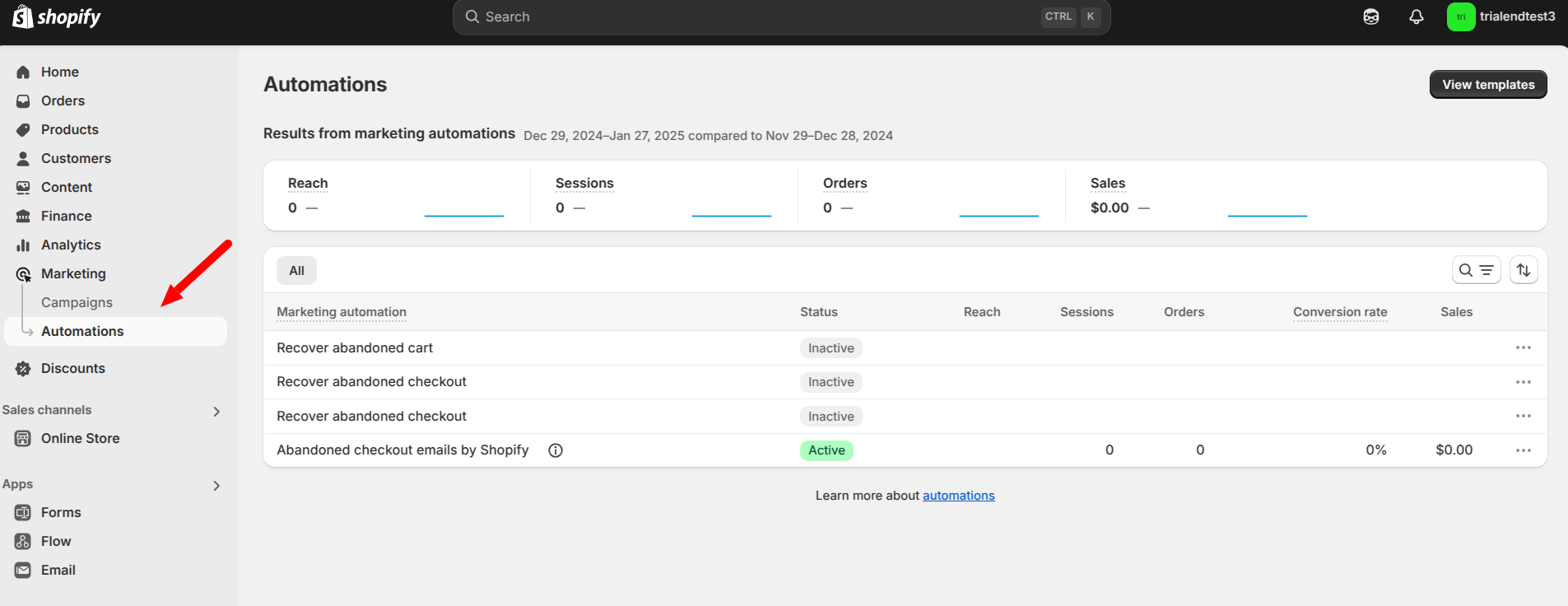Click the Discounts icon in sidebar
The width and height of the screenshot is (1568, 606).
coord(23,369)
